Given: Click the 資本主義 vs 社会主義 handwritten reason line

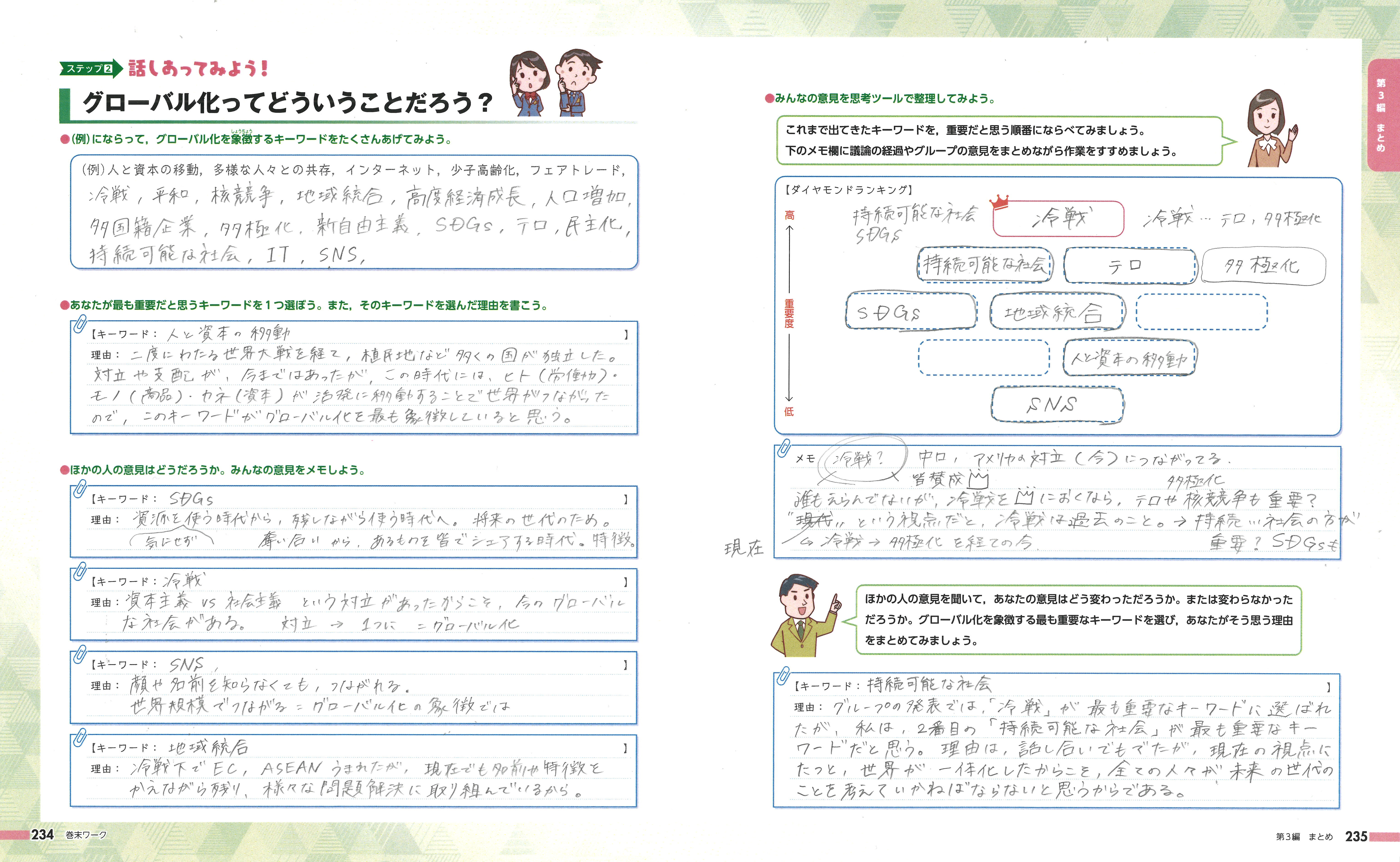Looking at the screenshot, I should [375, 602].
